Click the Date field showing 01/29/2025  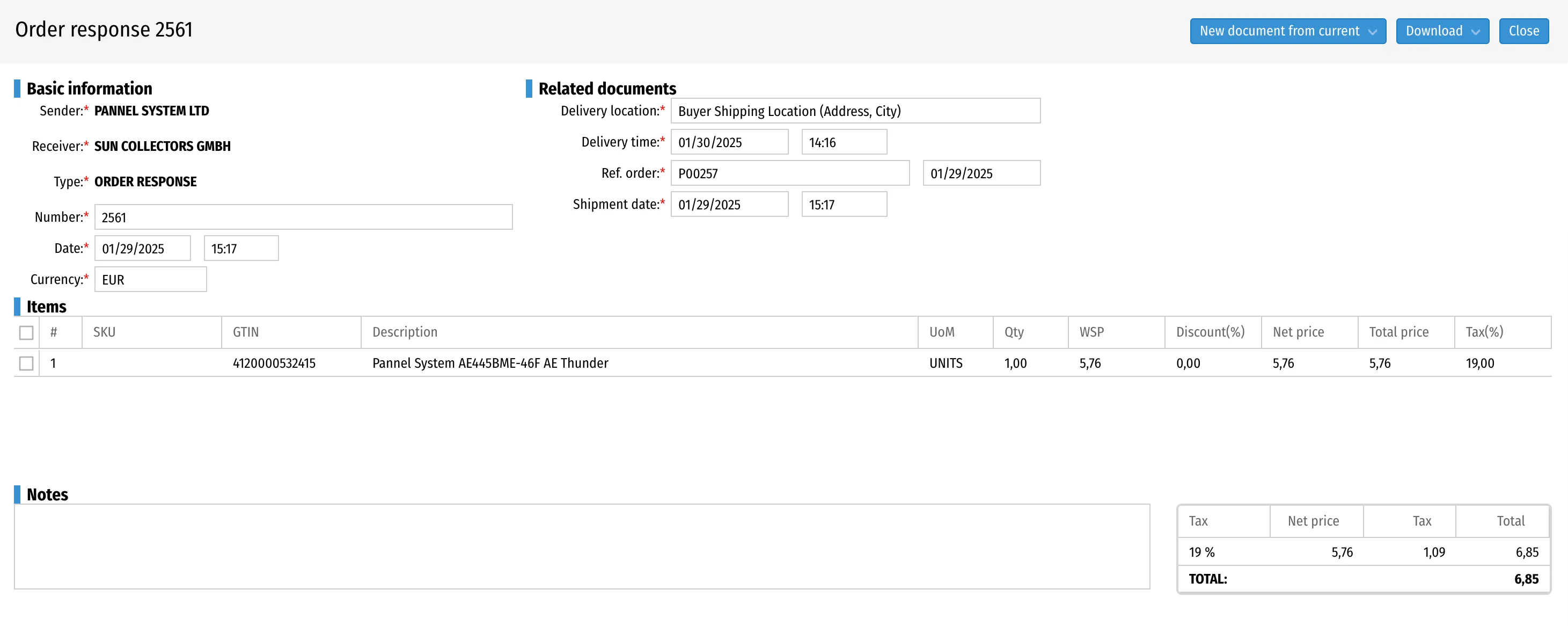142,249
